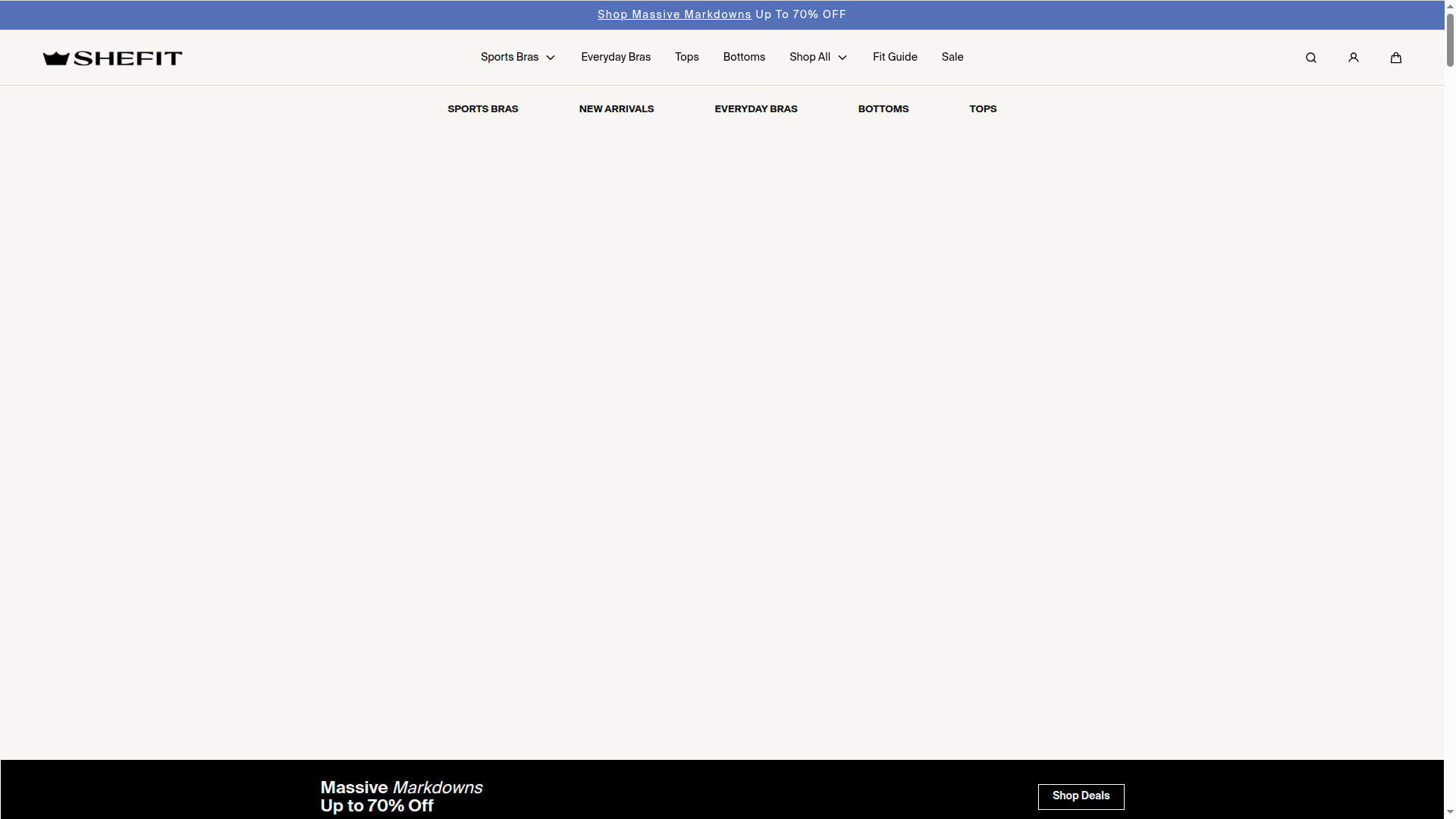Screen dimensions: 1456x819
Task: Open the shopping bag to view cart
Action: click(1395, 57)
